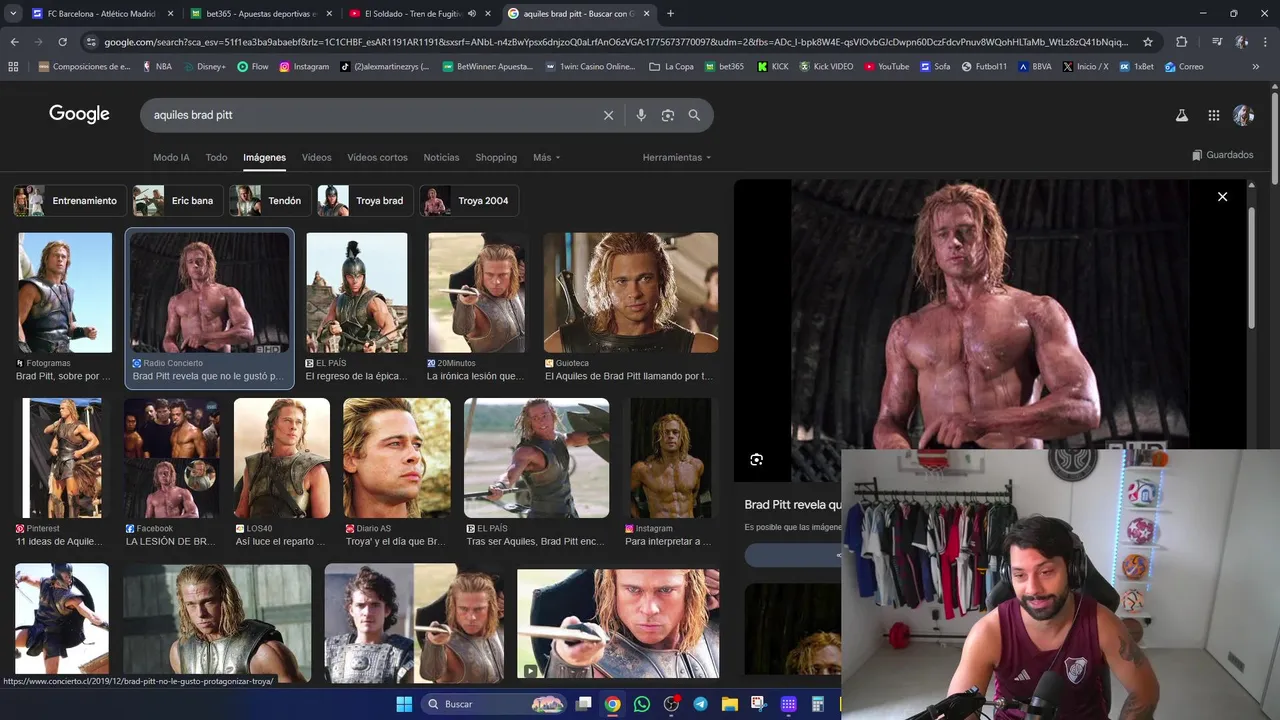Open the Diario AS image result
This screenshot has height=720, width=1280.
397,458
